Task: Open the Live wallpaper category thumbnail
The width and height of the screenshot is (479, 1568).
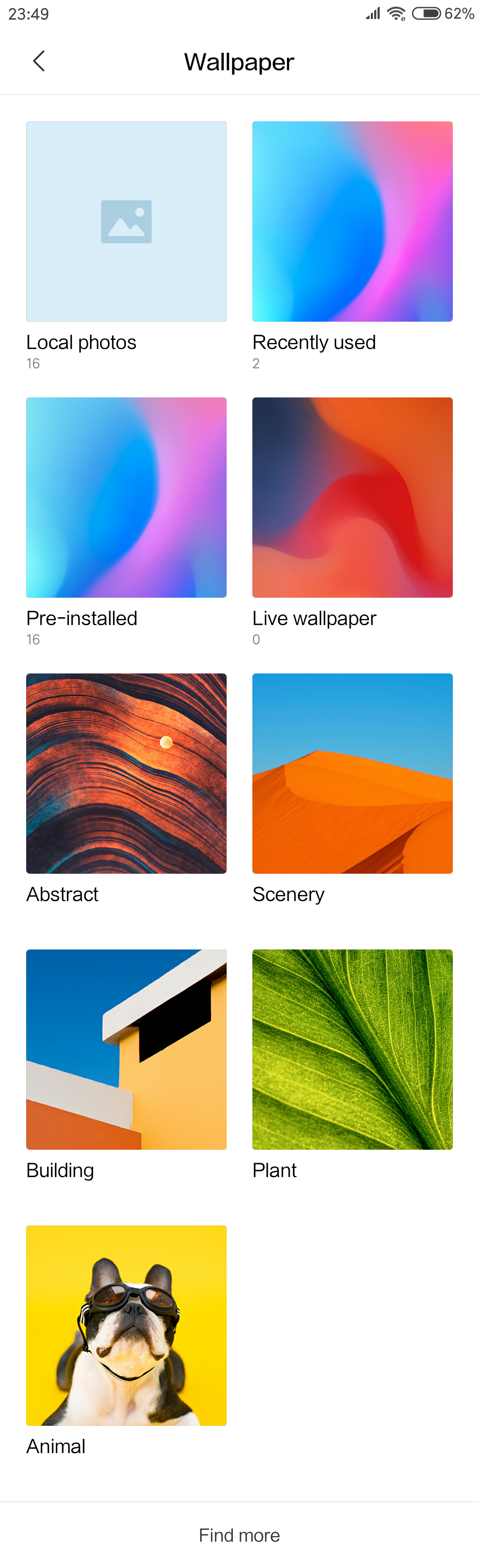Action: pos(352,497)
